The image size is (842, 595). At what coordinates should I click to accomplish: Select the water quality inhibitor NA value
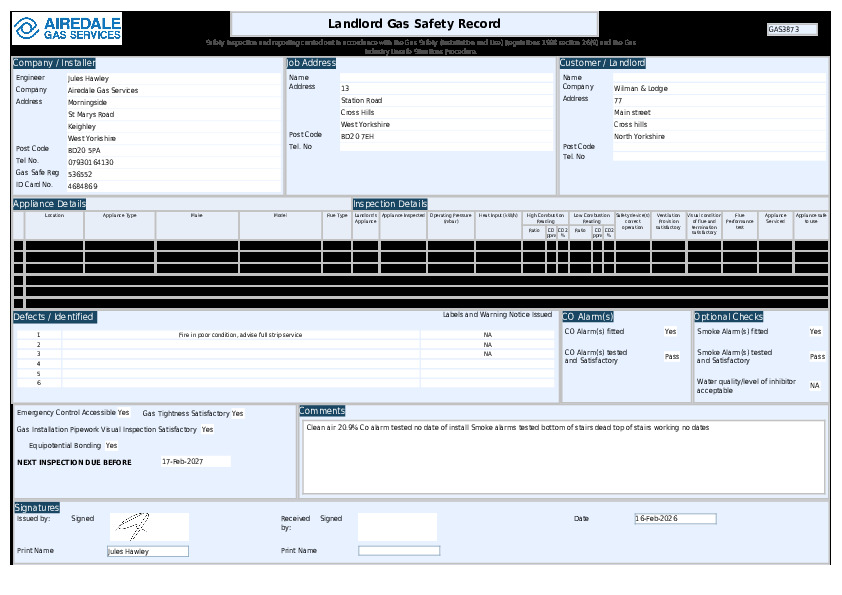[815, 385]
